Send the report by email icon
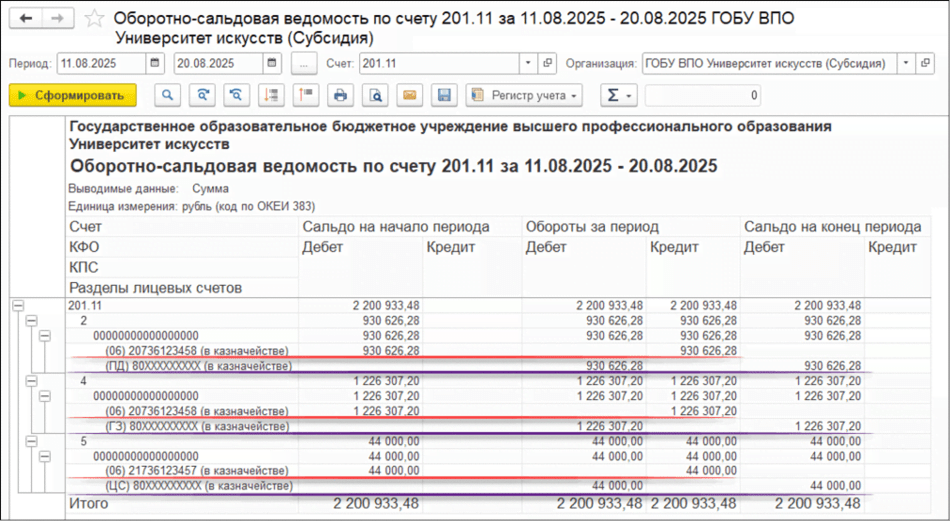This screenshot has height=521, width=950. tap(408, 95)
